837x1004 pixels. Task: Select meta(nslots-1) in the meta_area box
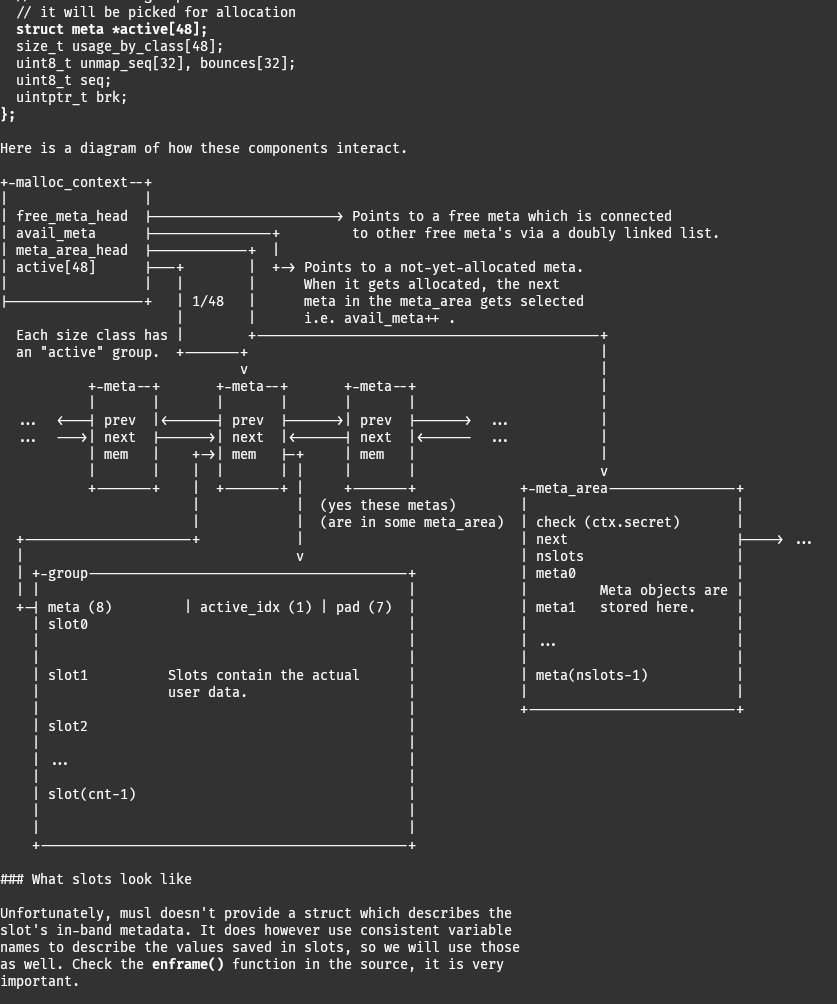[591, 675]
